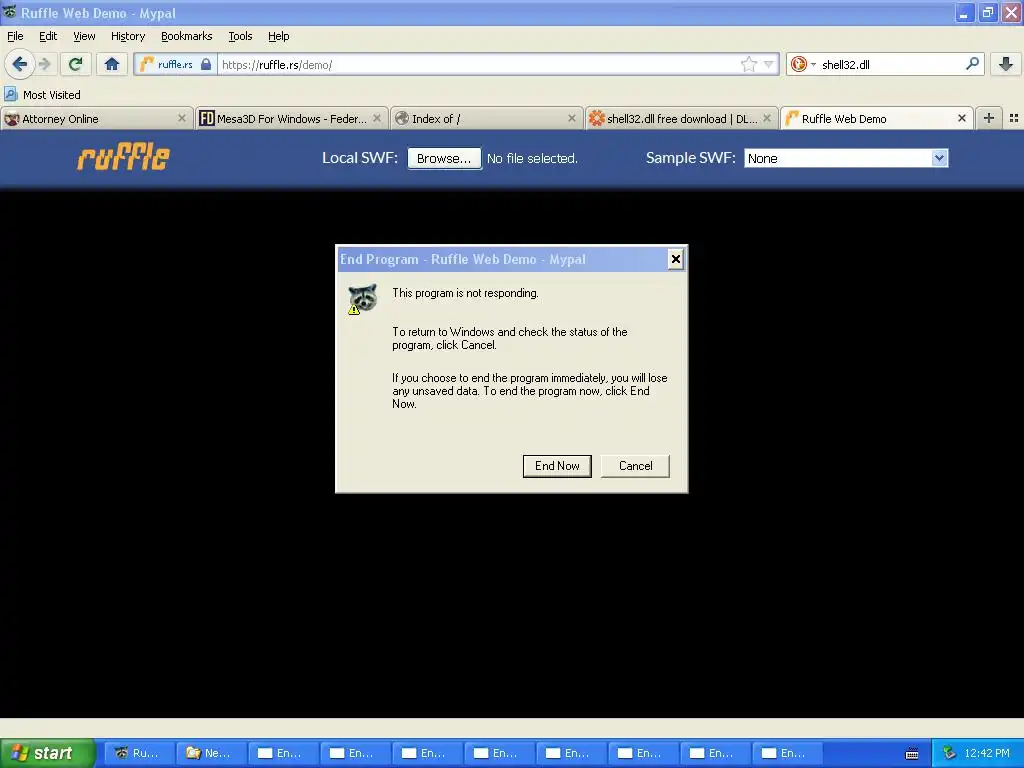The image size is (1024, 768).
Task: Go to the Home page icon
Action: (x=112, y=64)
